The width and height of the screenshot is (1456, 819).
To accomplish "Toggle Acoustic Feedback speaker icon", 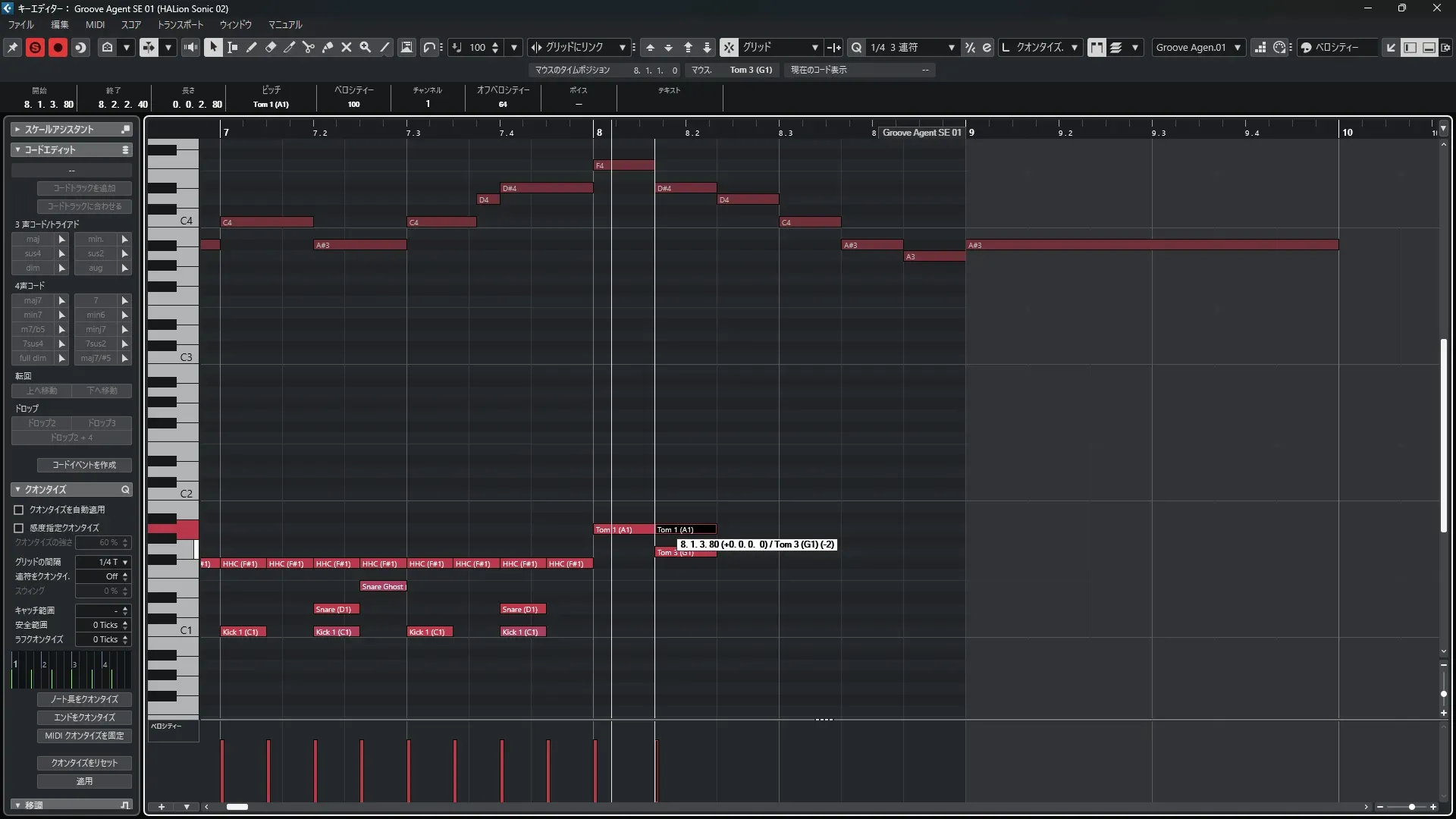I will [x=190, y=47].
